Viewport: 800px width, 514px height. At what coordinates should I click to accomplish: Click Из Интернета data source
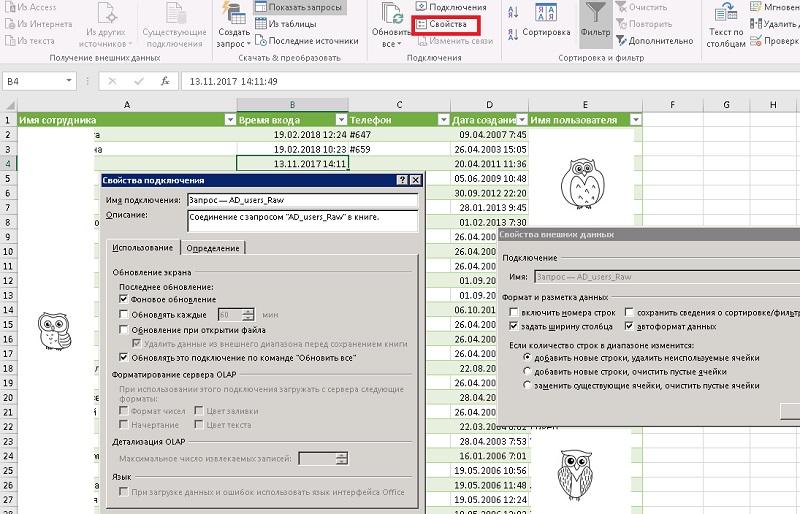click(x=38, y=24)
